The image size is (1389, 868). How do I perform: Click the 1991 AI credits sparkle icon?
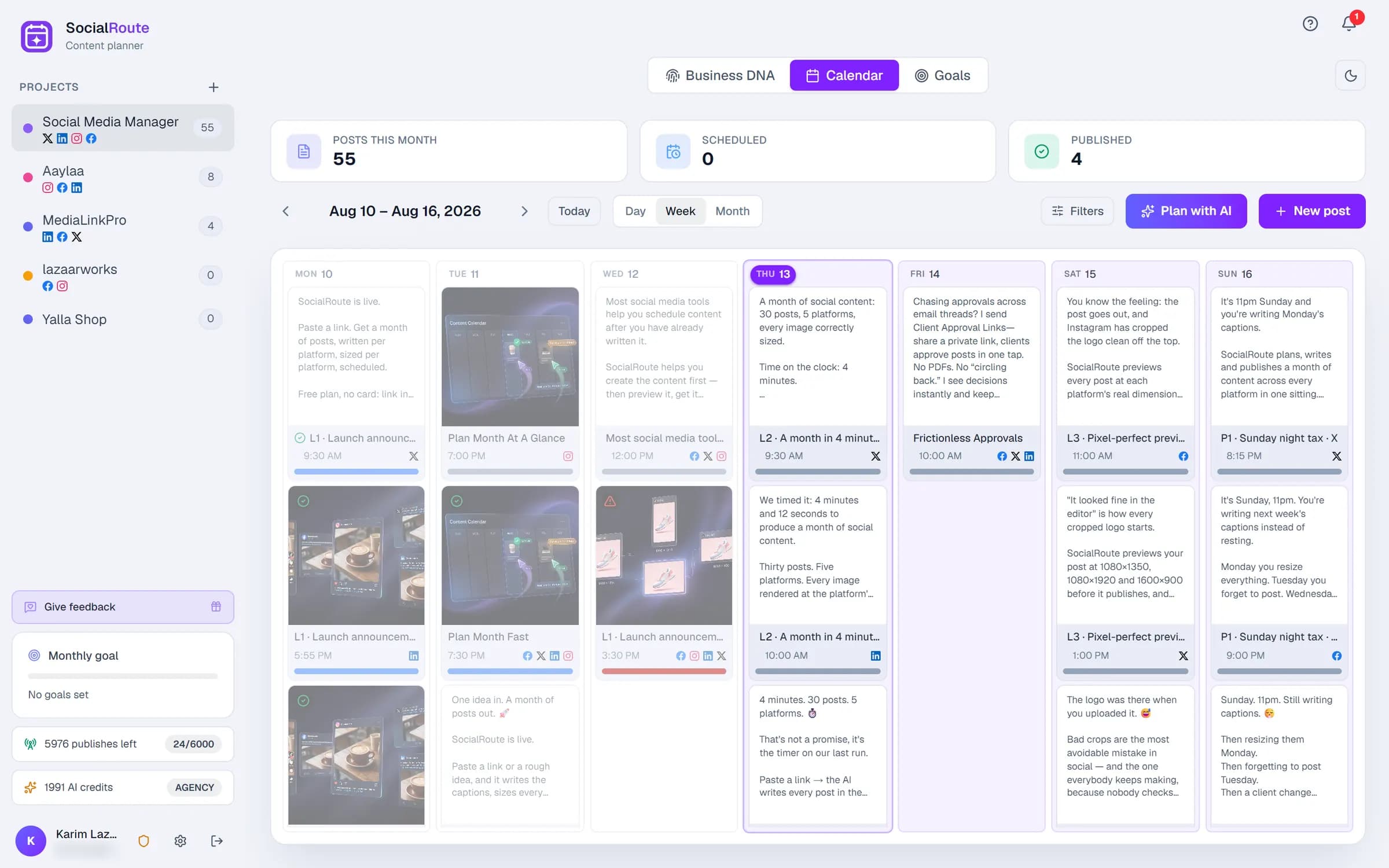tap(30, 788)
